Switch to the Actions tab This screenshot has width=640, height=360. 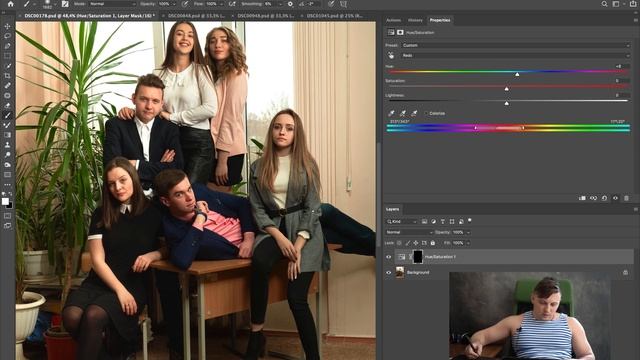click(393, 20)
